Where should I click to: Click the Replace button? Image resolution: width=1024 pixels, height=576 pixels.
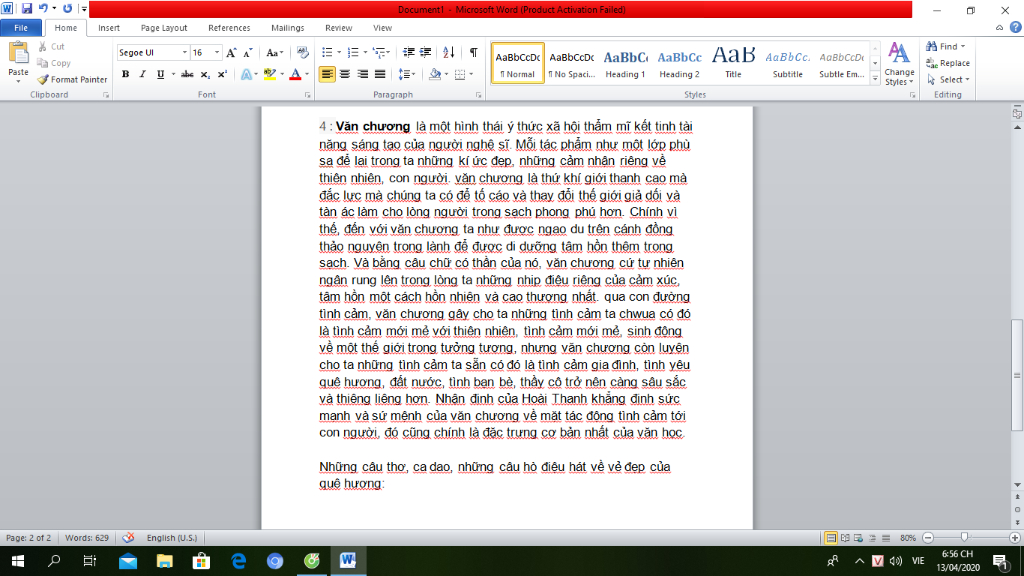pos(948,63)
